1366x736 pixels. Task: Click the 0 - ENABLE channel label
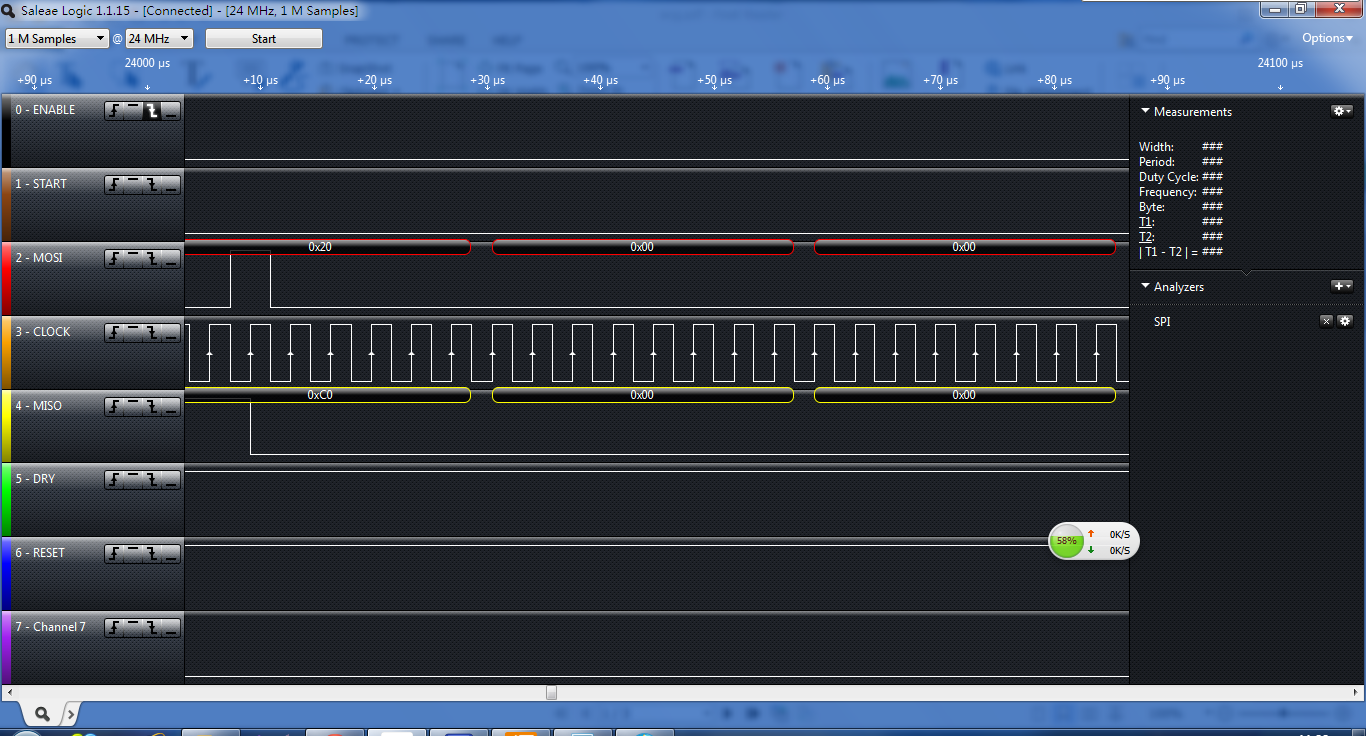45,110
